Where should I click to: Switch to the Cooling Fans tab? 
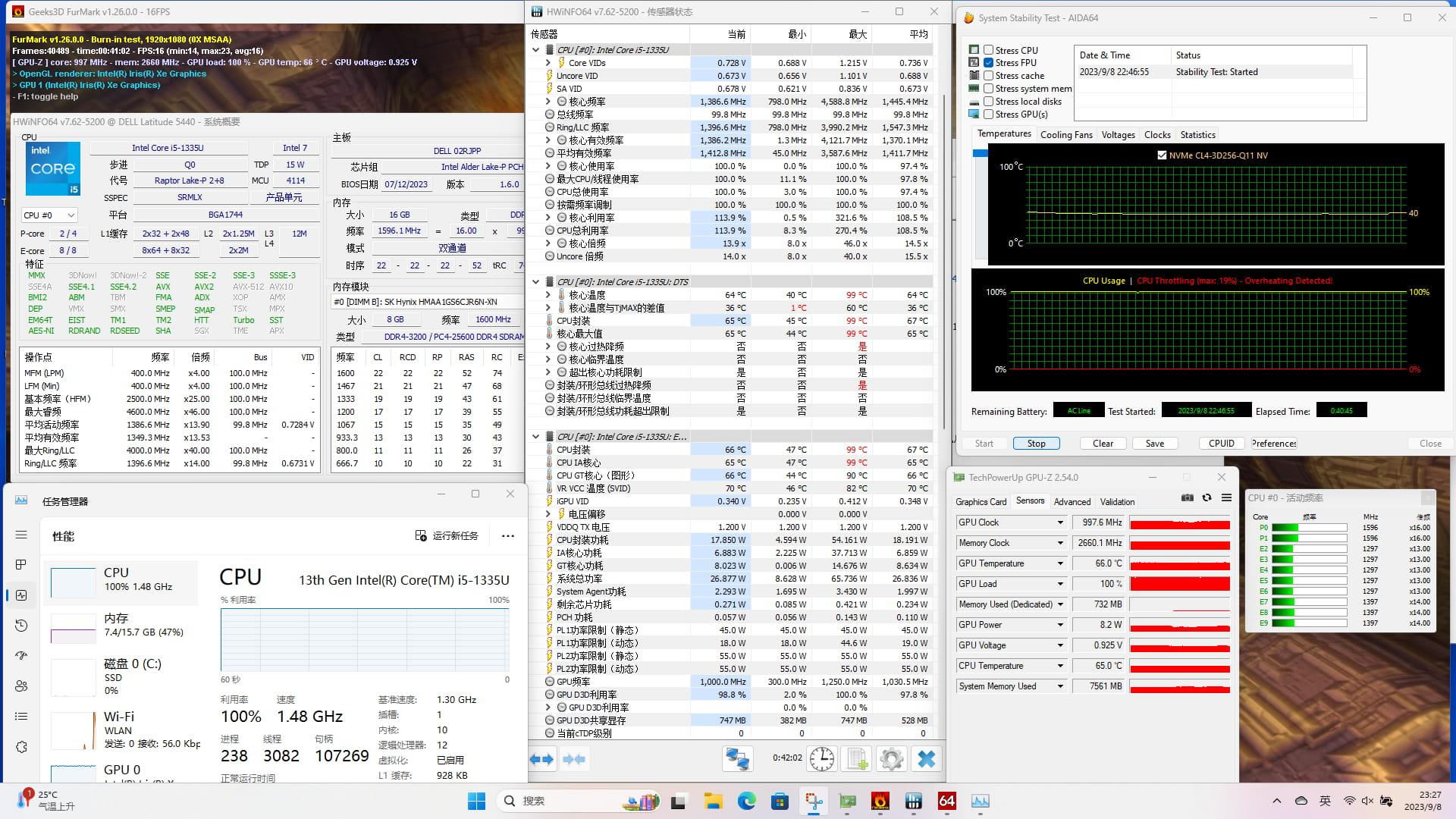pos(1066,135)
